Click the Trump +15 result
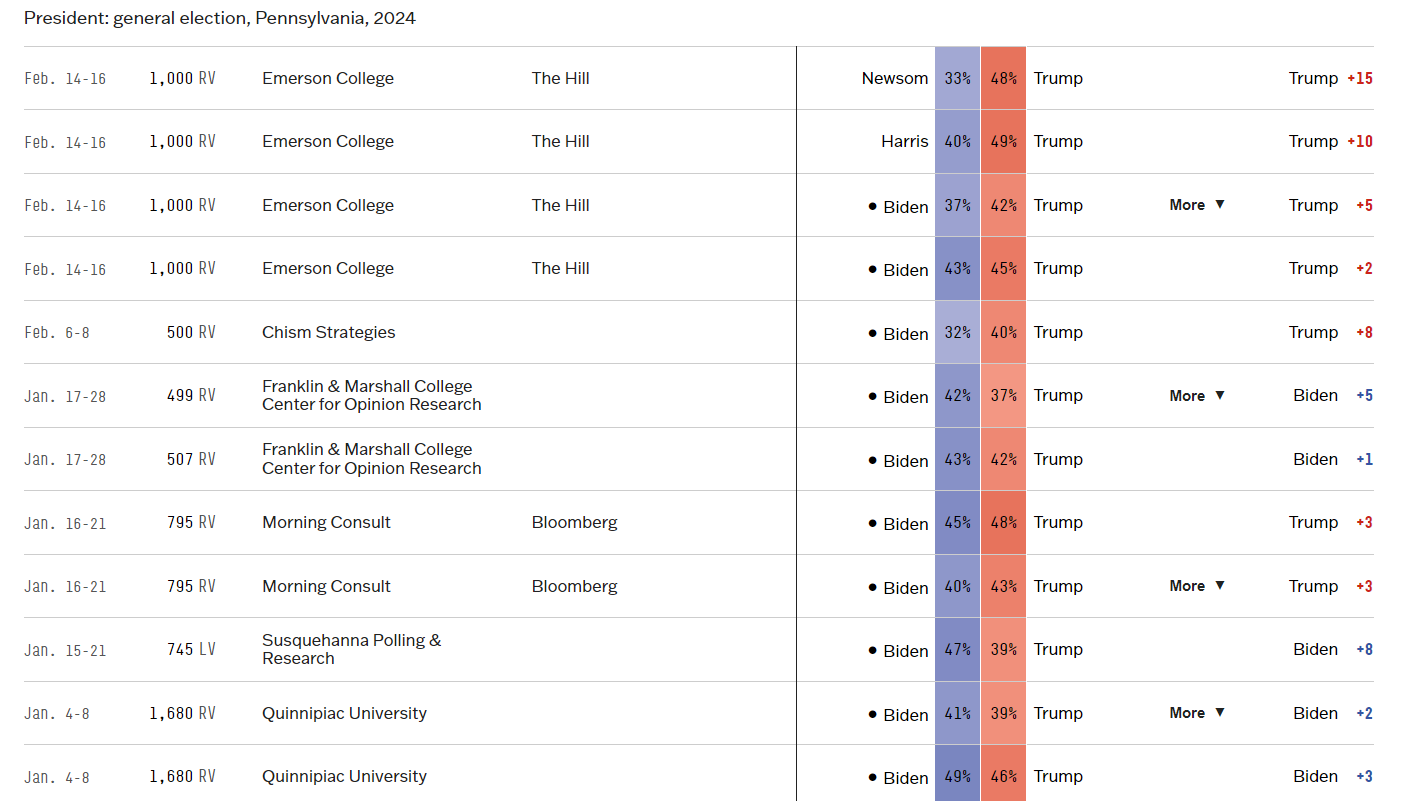The height and width of the screenshot is (801, 1417). (x=1330, y=78)
